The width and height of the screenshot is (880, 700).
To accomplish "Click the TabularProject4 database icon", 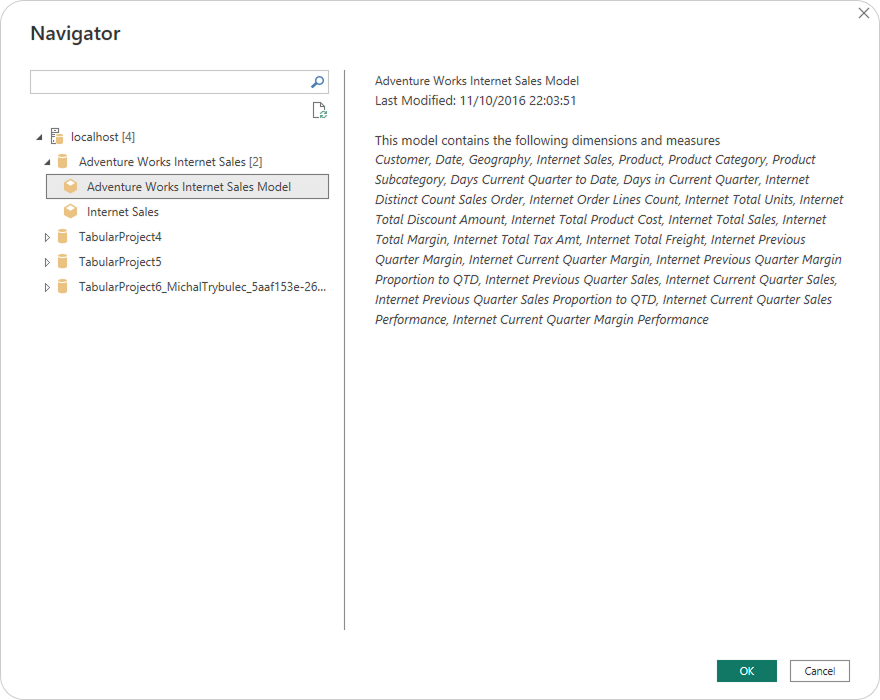I will point(63,237).
